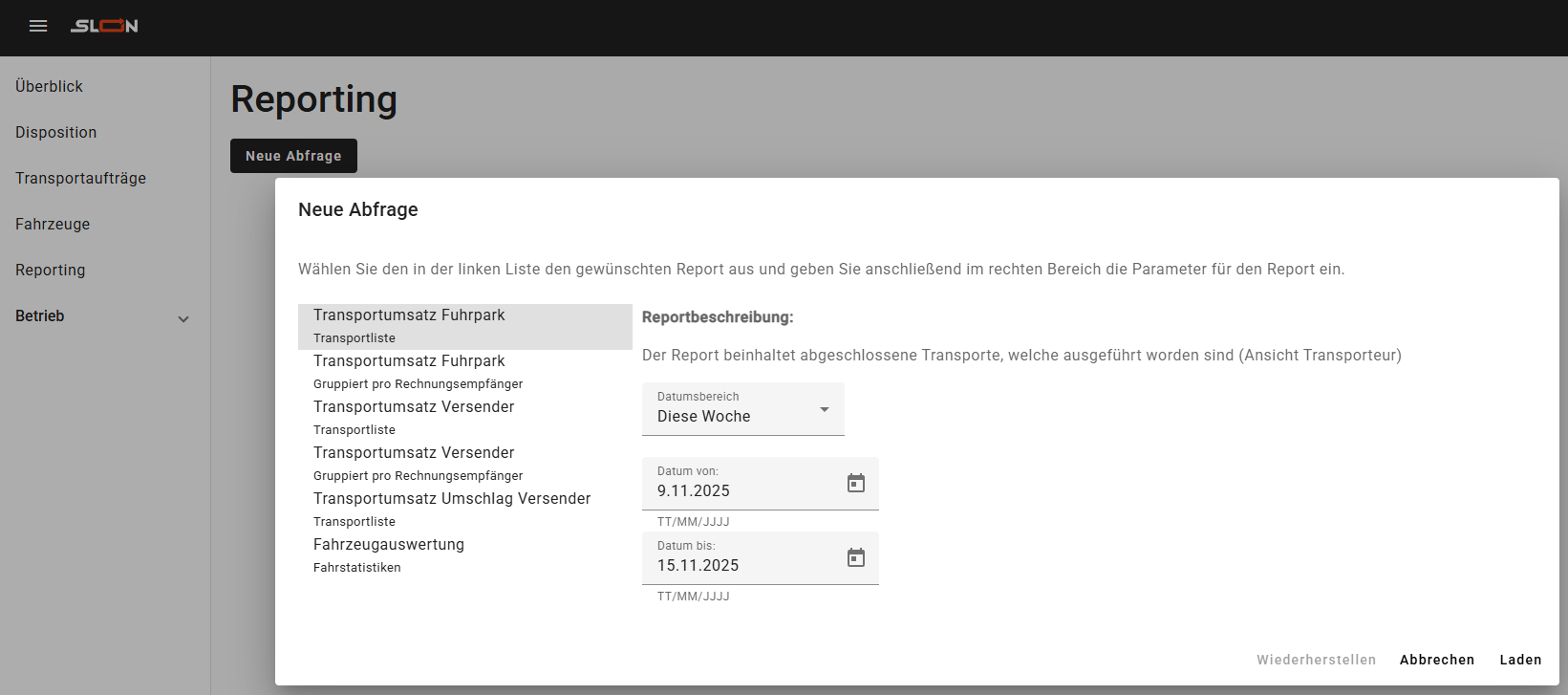Open Disposition from the sidebar
Screen dimensions: 1568x695
[56, 132]
